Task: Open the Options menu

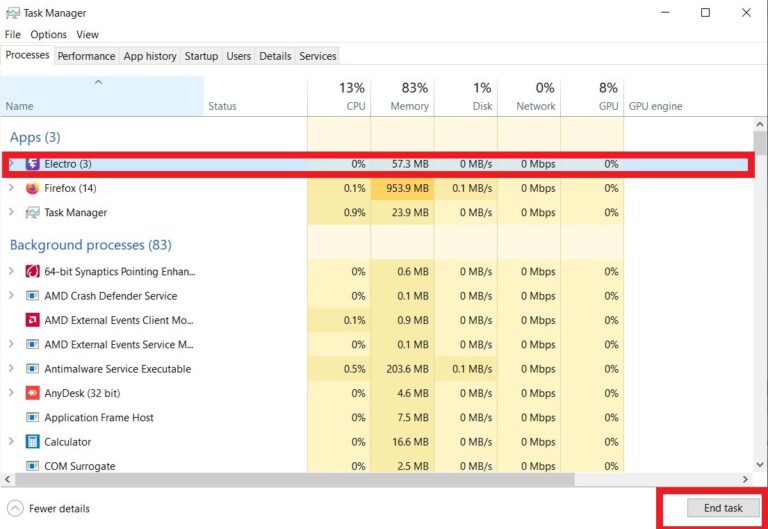Action: click(48, 35)
